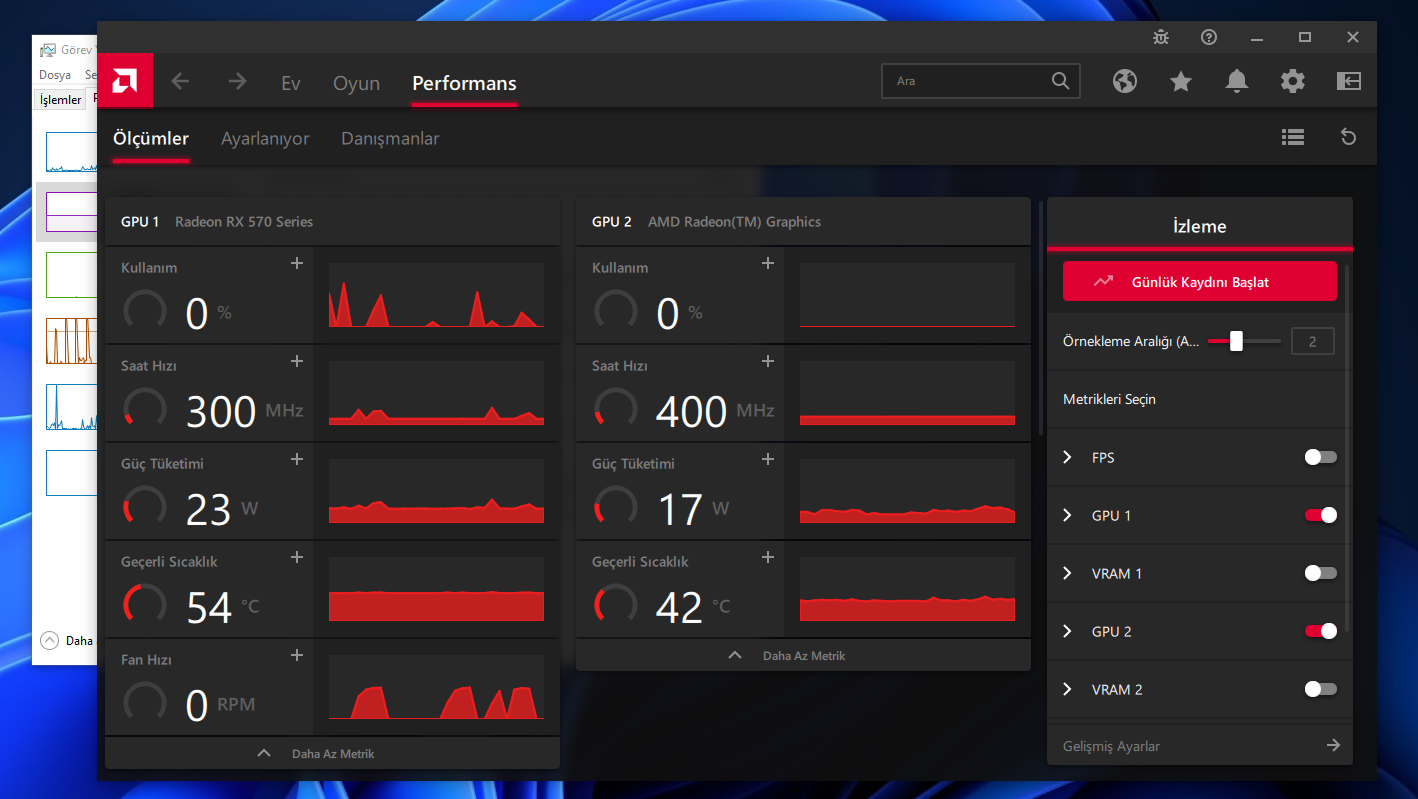
Task: Click the plus icon for GPU 2 Güç Tüketimi
Action: click(768, 459)
